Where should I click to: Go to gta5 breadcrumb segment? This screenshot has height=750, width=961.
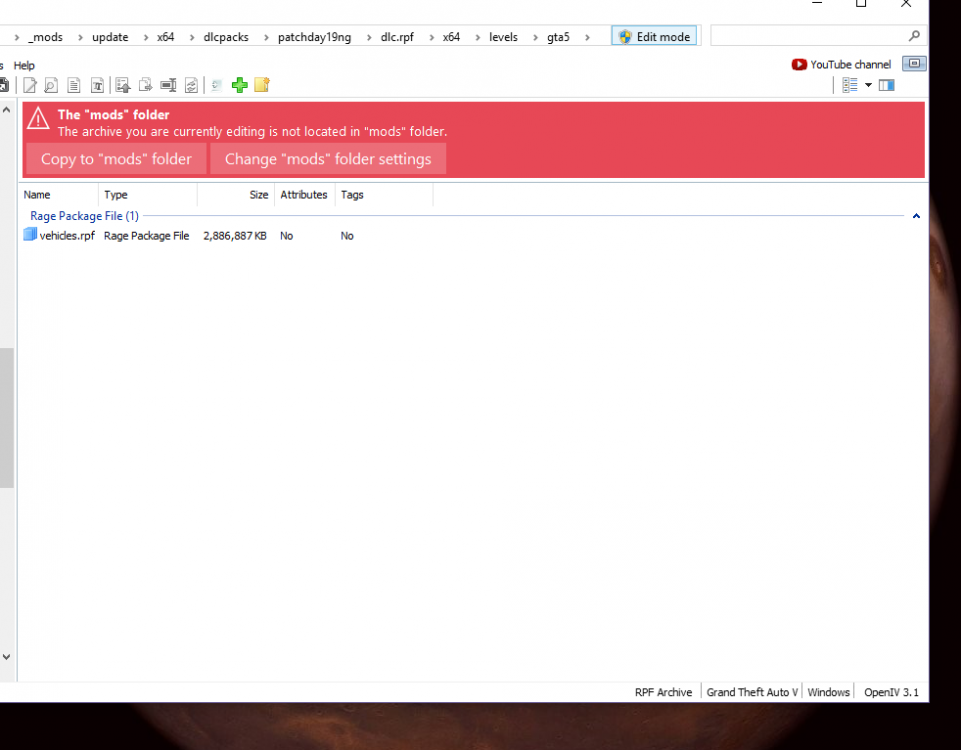[x=558, y=37]
